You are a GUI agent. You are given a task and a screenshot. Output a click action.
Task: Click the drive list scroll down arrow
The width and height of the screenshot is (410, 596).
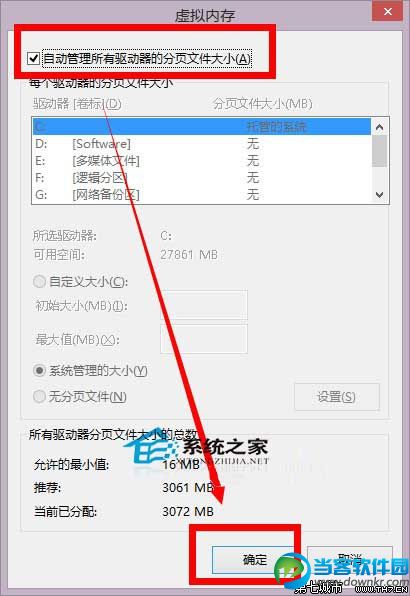[379, 195]
